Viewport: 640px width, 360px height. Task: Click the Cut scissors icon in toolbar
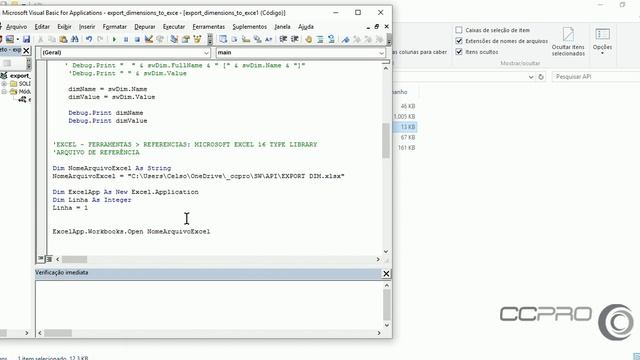click(x=40, y=39)
